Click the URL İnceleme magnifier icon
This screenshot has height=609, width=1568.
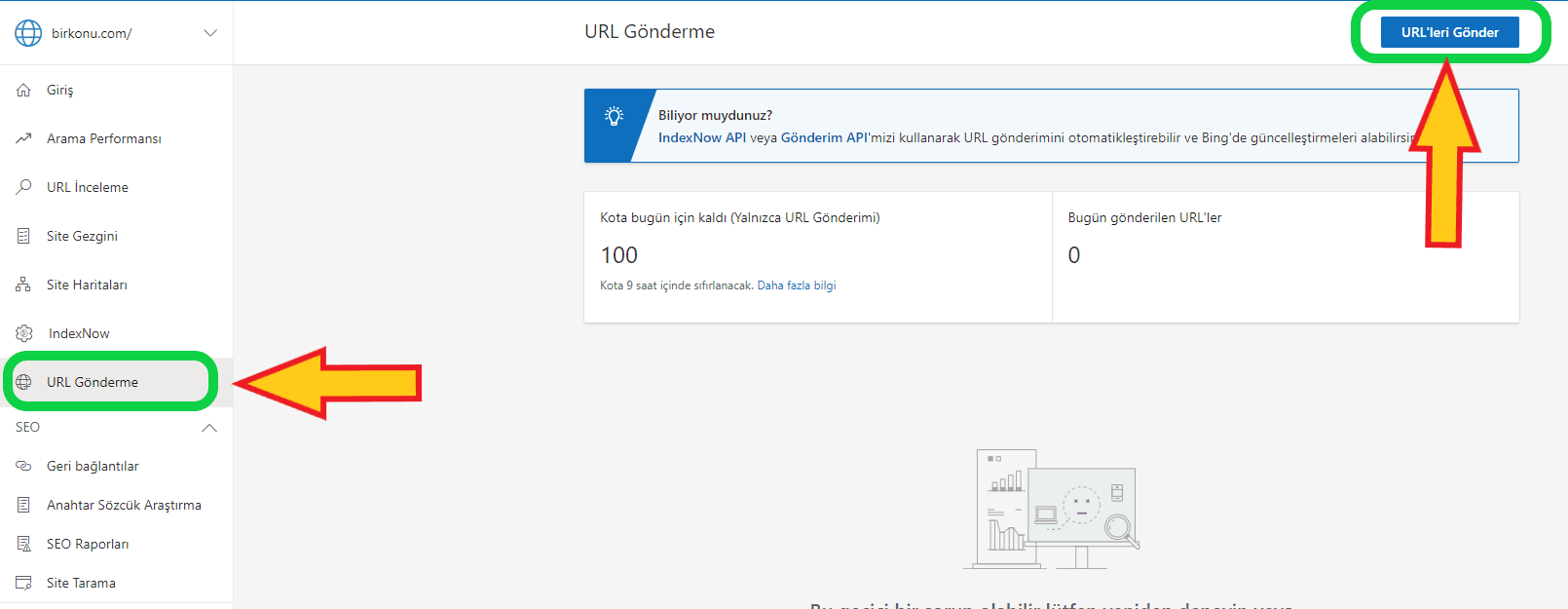tap(23, 187)
